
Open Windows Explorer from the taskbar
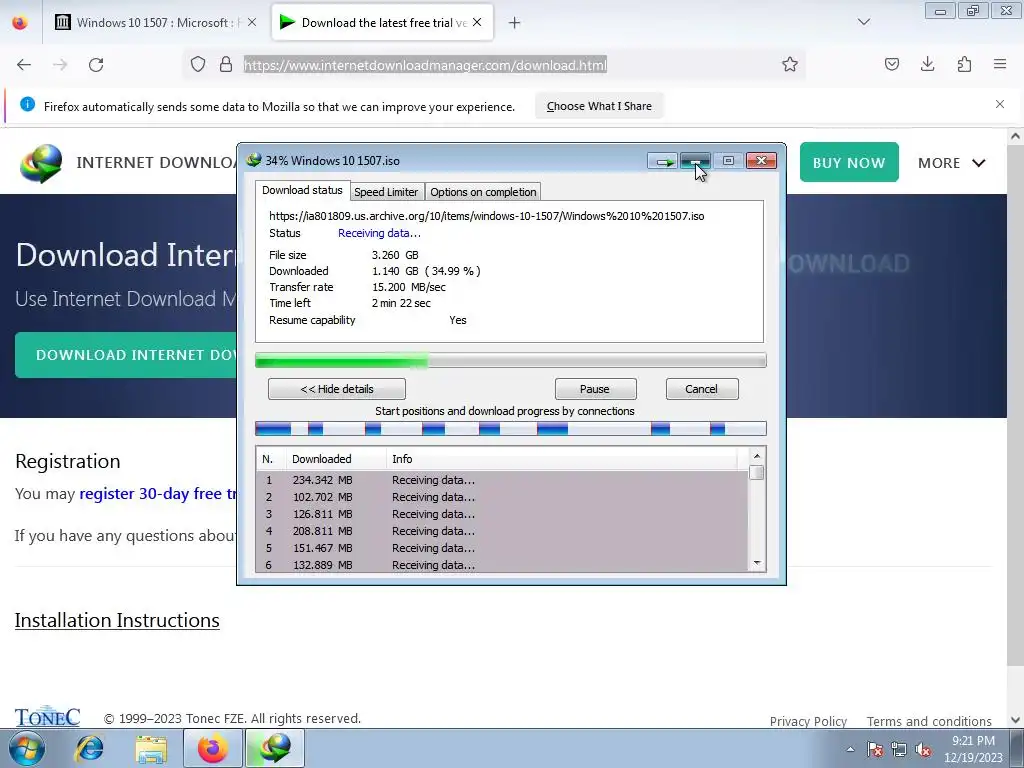[x=151, y=748]
